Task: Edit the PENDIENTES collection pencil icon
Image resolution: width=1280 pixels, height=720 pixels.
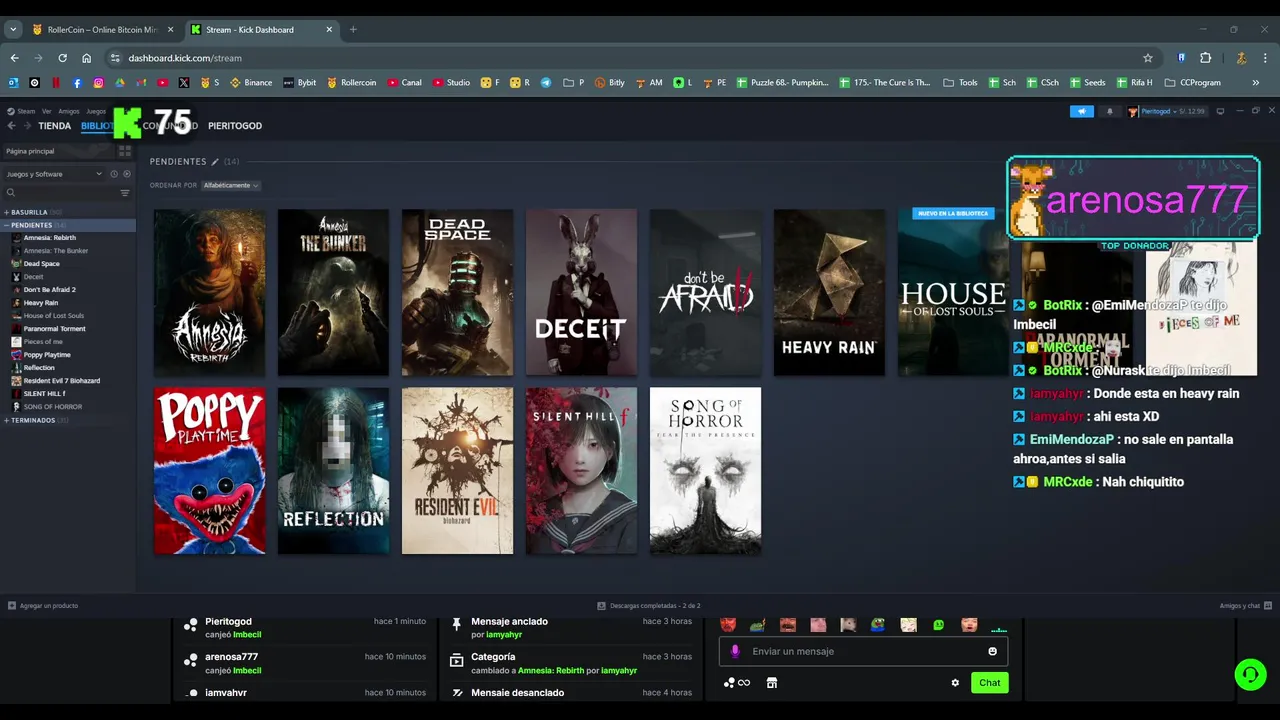Action: point(215,161)
